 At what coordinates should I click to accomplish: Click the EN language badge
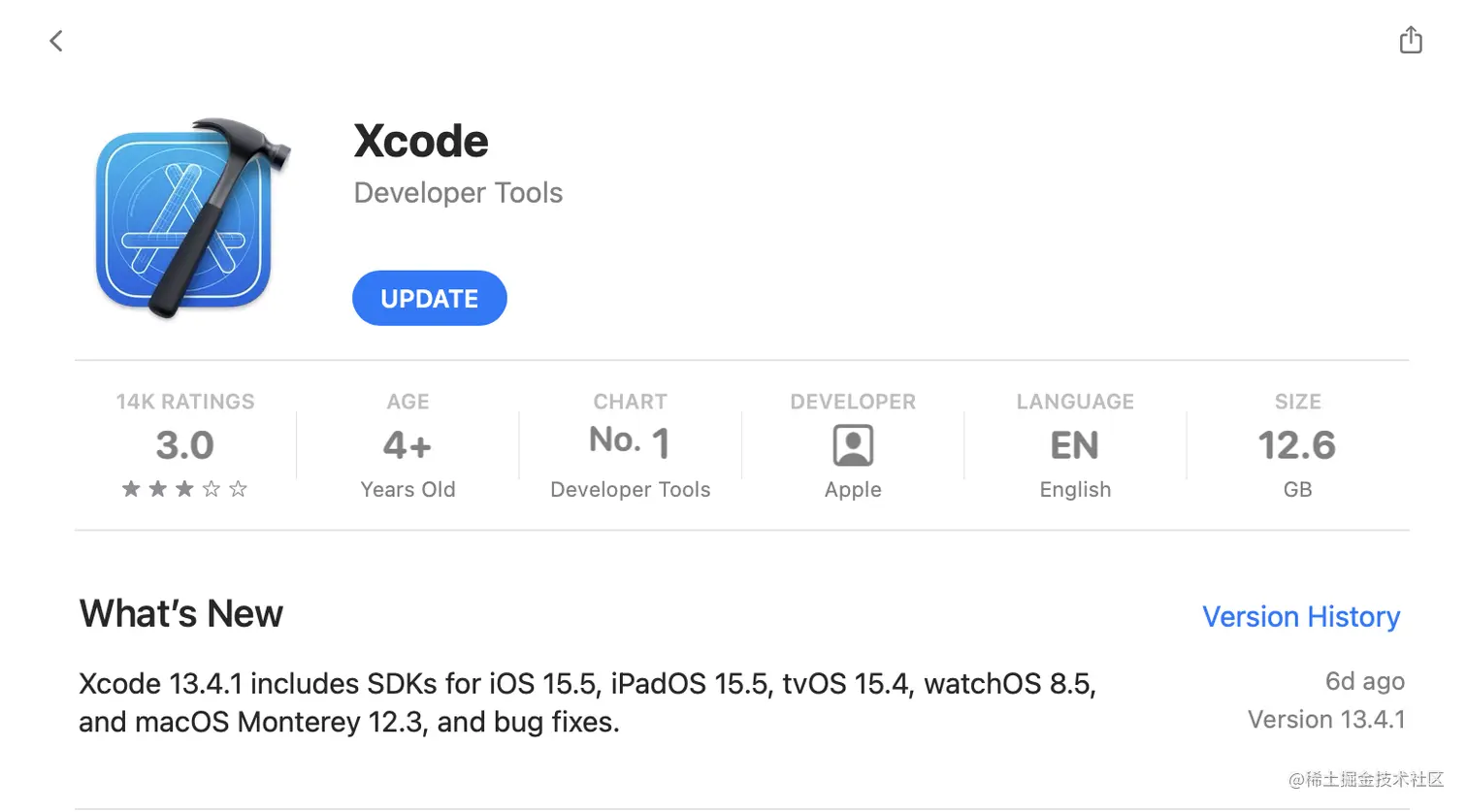click(1074, 445)
